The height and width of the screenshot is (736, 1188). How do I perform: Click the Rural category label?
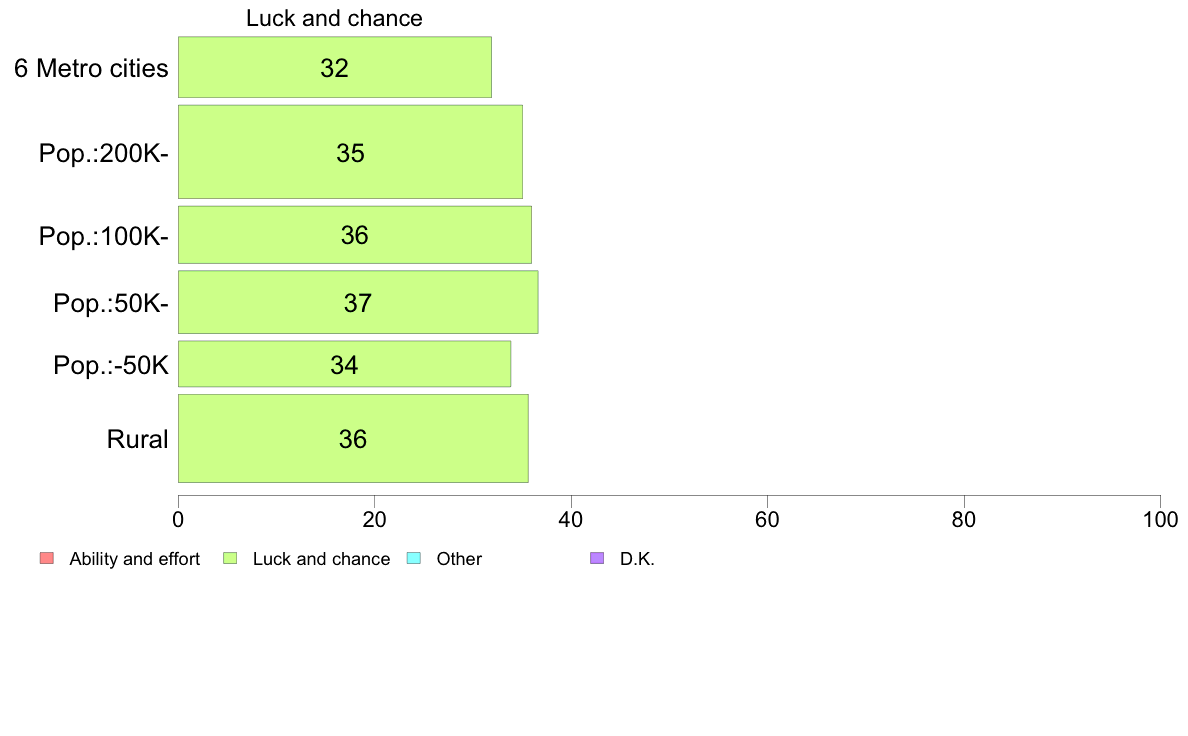137,439
